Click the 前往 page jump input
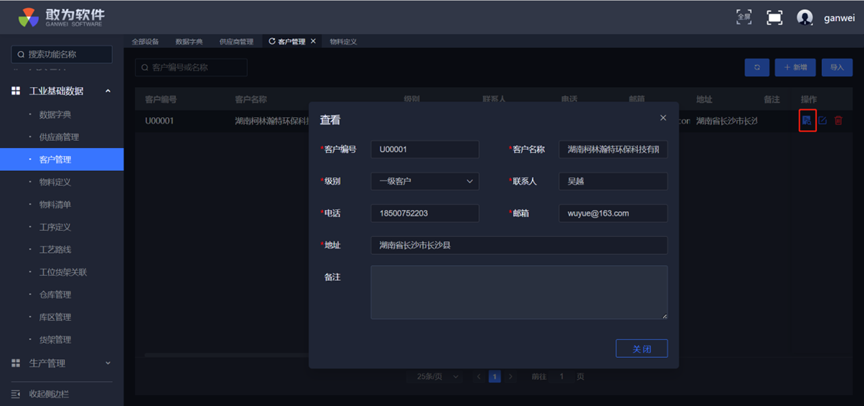Screen dimensions: 864x406 coord(561,377)
